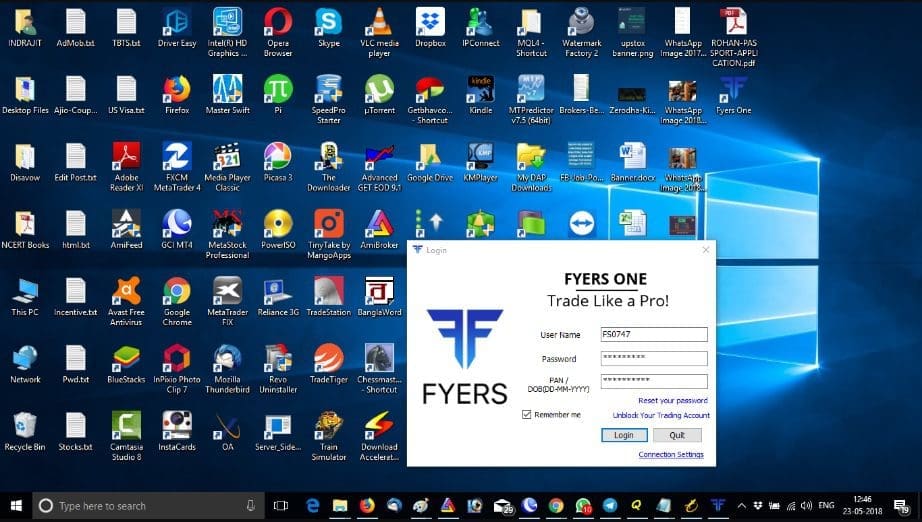Open FXCM MetaTrader 4 icon

click(x=177, y=167)
